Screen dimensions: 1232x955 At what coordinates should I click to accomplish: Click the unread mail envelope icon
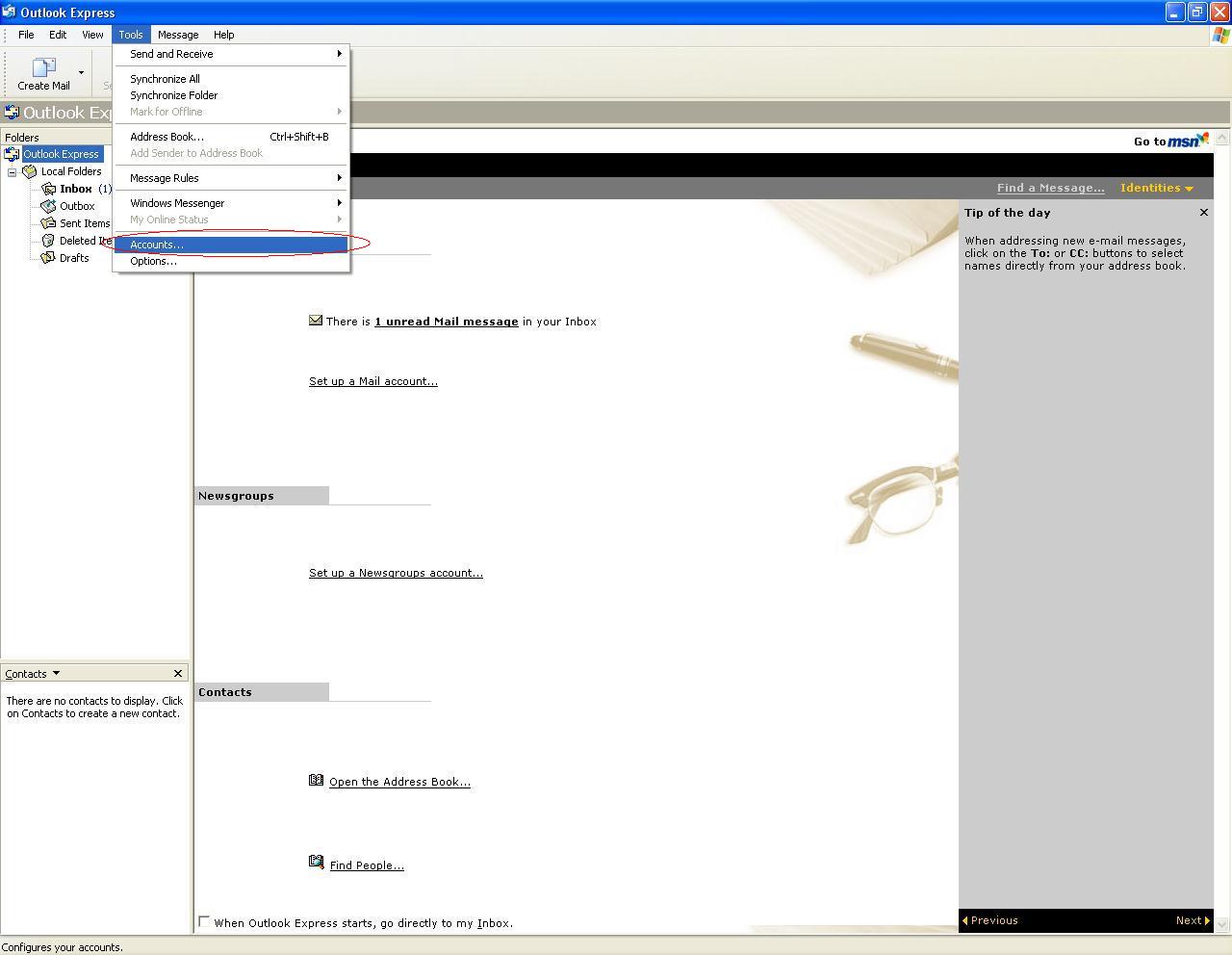[x=316, y=321]
